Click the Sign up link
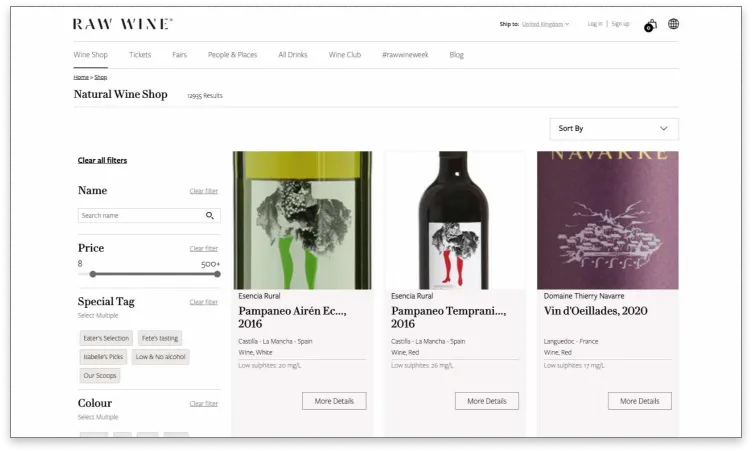Image resolution: width=752 pixels, height=452 pixels. click(620, 24)
